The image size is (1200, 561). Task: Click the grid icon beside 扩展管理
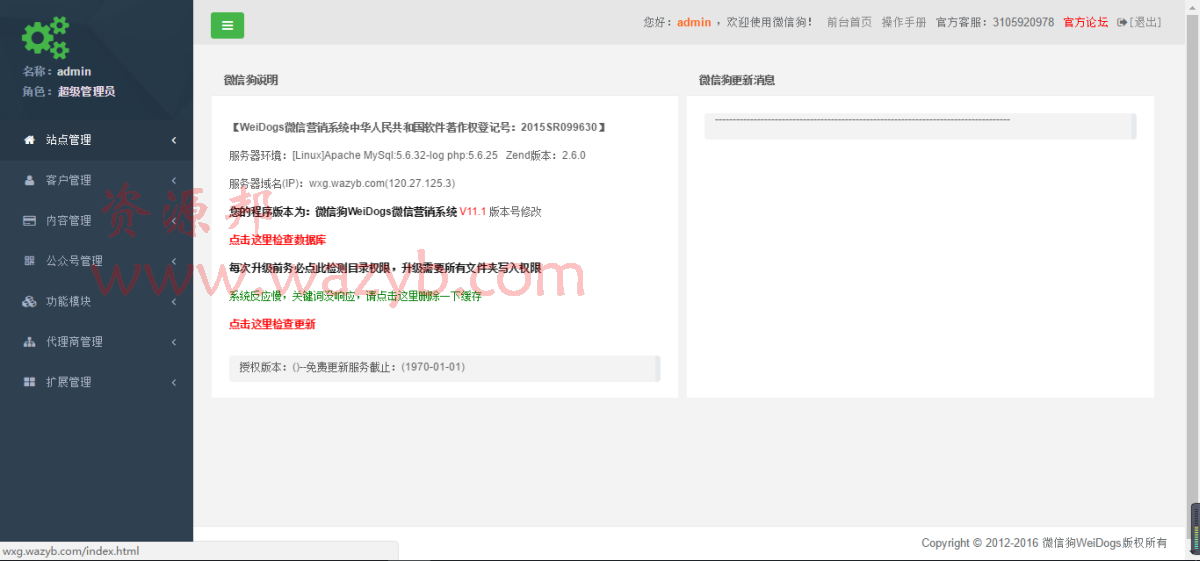pos(29,382)
